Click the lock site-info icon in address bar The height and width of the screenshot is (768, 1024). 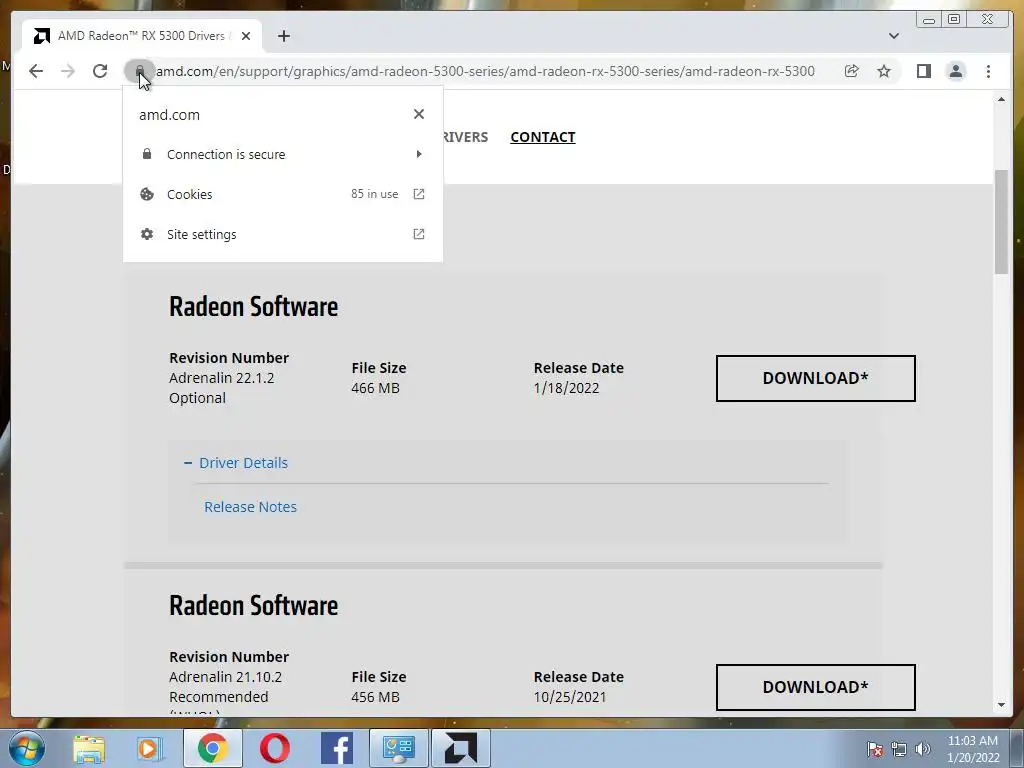[x=139, y=71]
